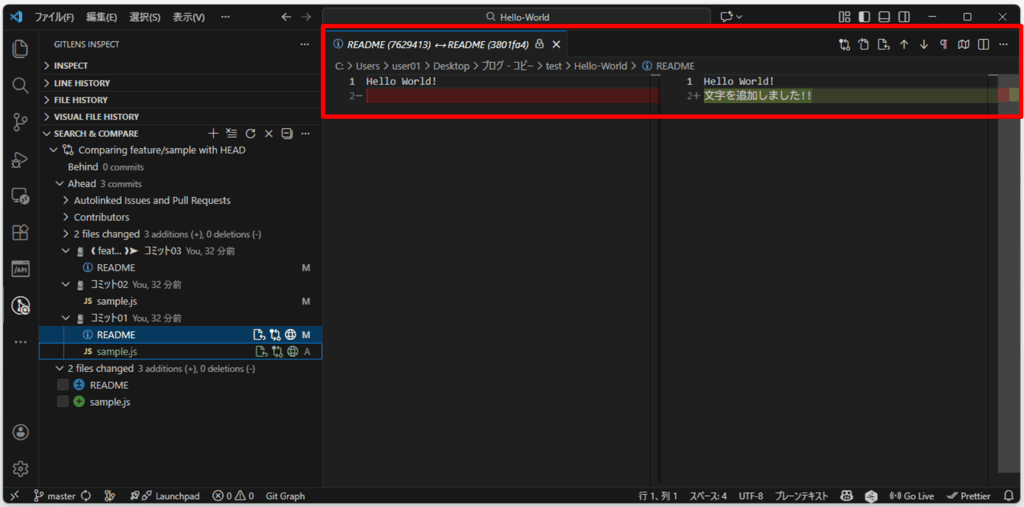Open Launchpad from status bar
1024x507 pixels.
(x=165, y=496)
